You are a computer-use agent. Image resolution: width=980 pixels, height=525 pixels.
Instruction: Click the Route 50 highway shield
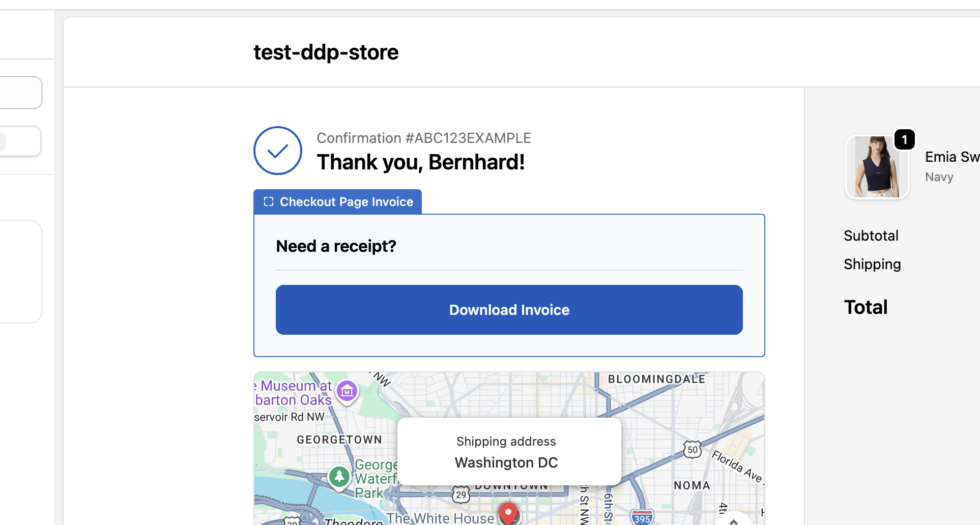[691, 450]
